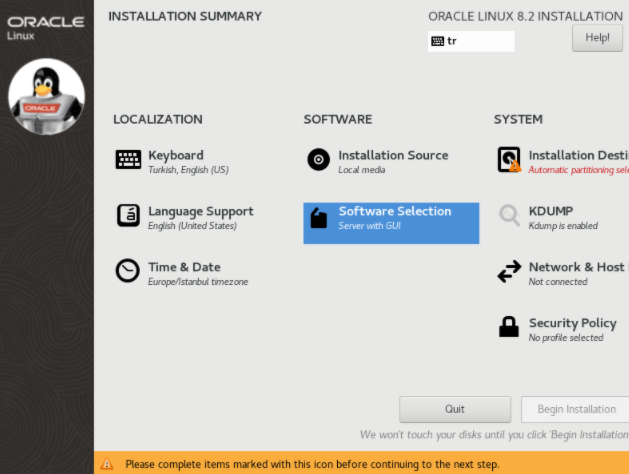The width and height of the screenshot is (629, 474).
Task: Click the Help! button
Action: tap(597, 38)
